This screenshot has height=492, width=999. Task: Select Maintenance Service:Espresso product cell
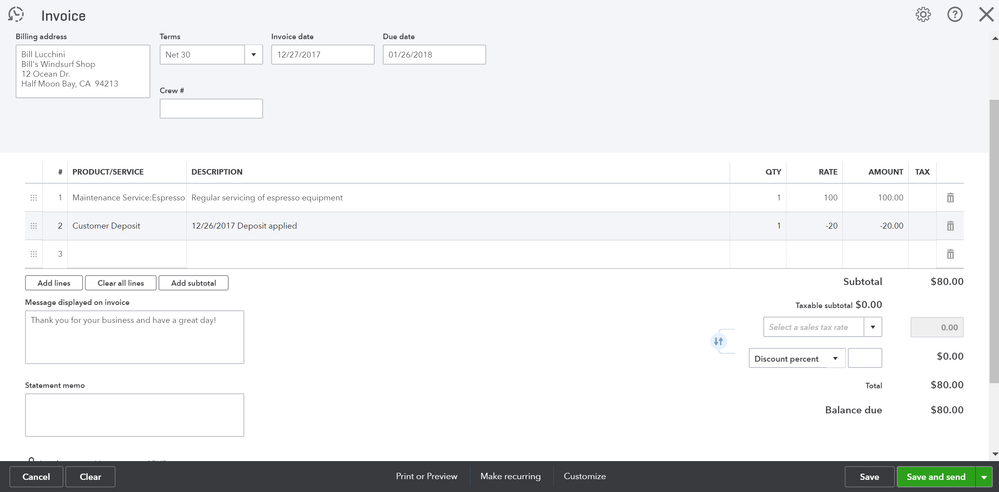[127, 198]
